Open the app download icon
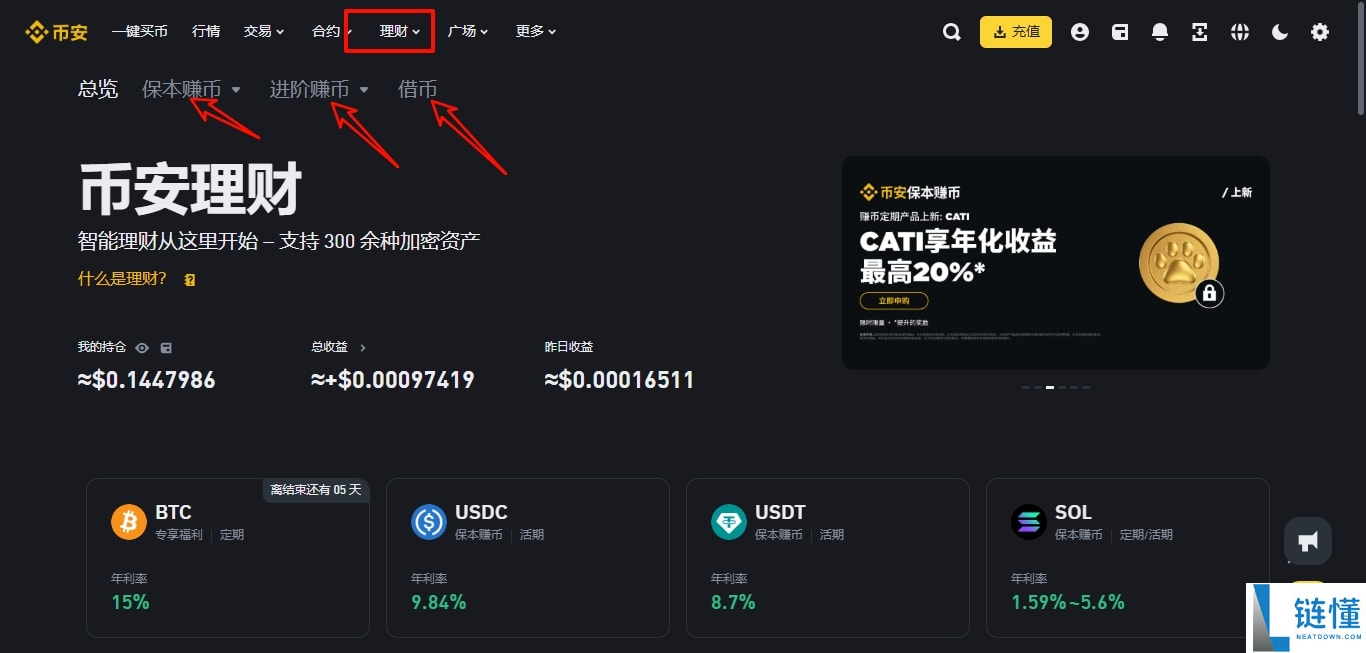1366x653 pixels. coord(1200,32)
